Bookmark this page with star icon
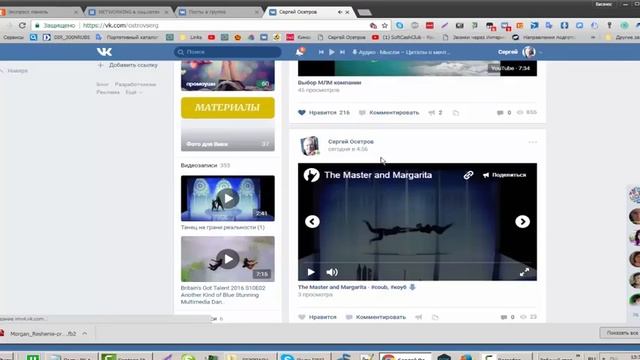Screen dimensions: 640x360 pyautogui.click(x=384, y=25)
